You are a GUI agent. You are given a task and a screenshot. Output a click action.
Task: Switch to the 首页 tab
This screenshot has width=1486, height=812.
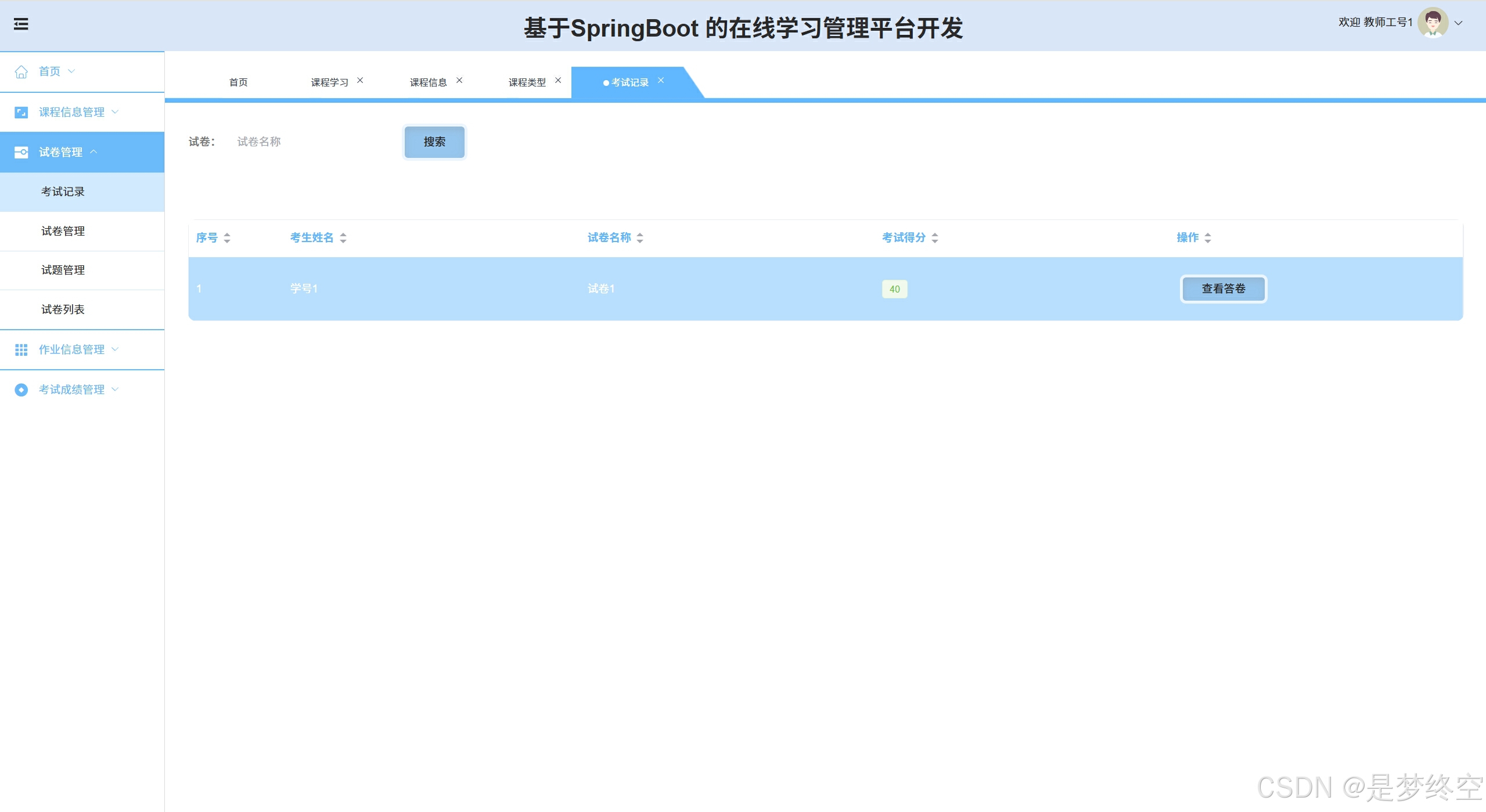coord(239,82)
